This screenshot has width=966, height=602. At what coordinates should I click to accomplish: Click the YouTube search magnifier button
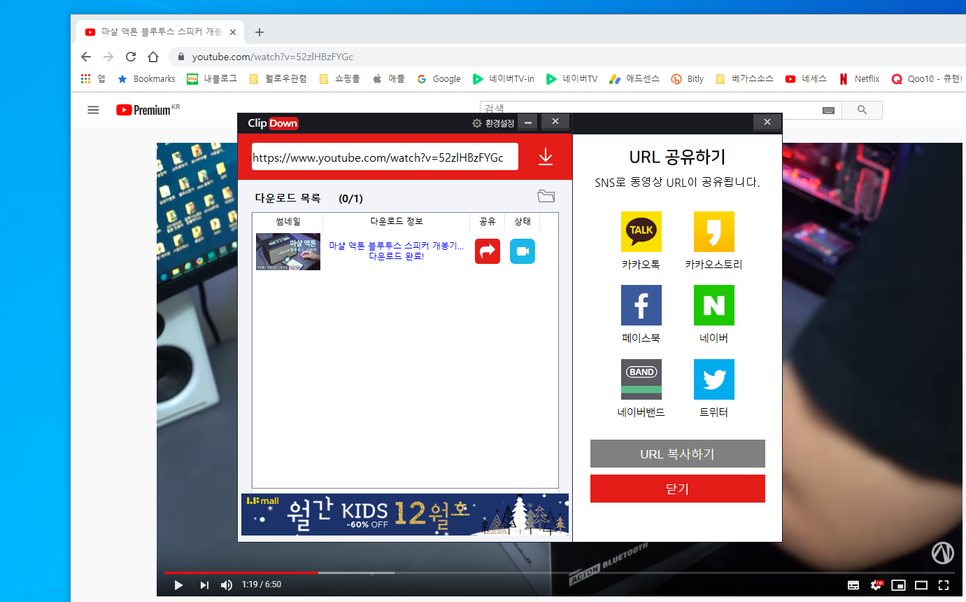pyautogui.click(x=862, y=110)
